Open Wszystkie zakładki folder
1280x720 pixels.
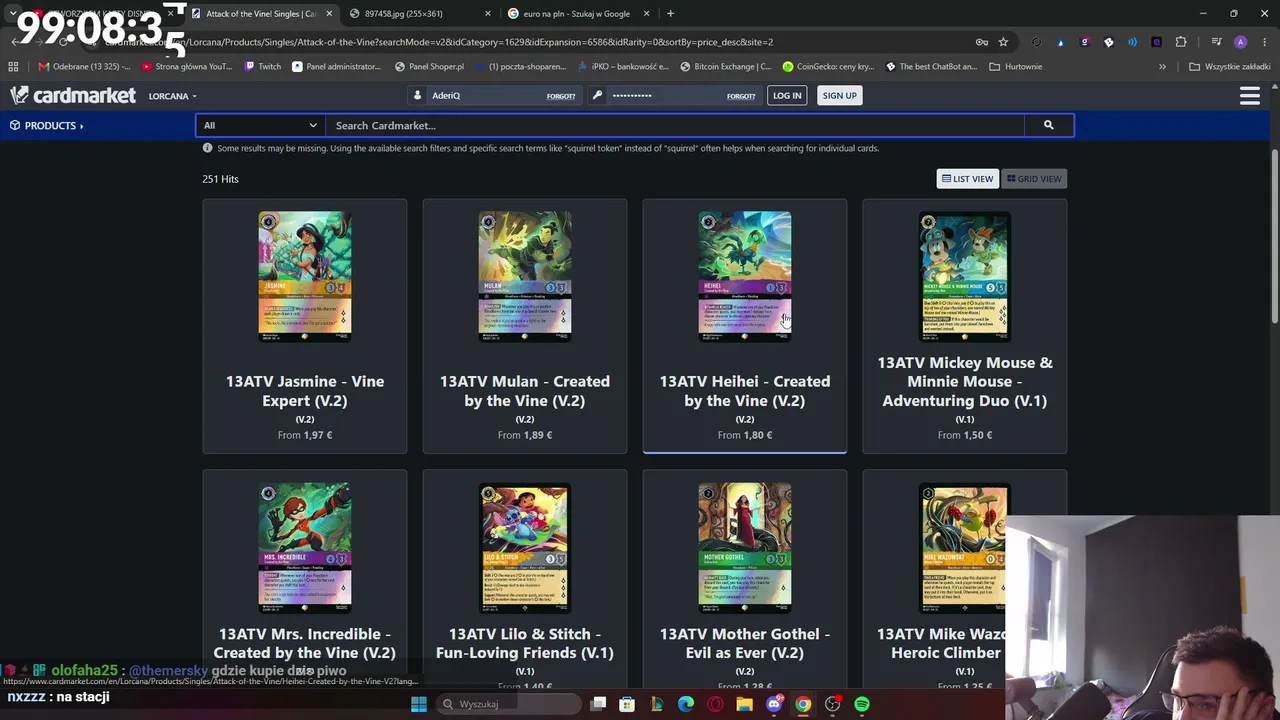click(x=1229, y=67)
